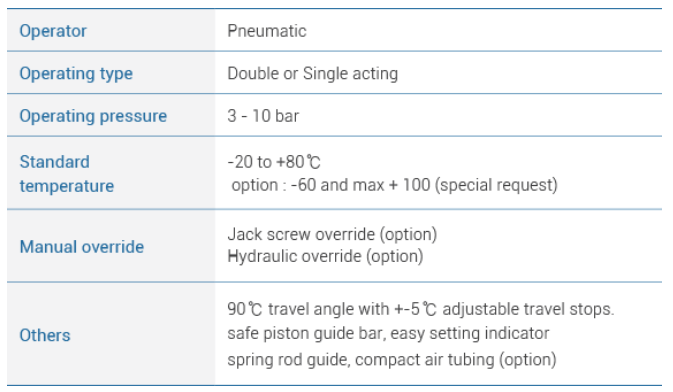Click the Operator row label
Image resolution: width=673 pixels, height=392 pixels.
point(53,31)
